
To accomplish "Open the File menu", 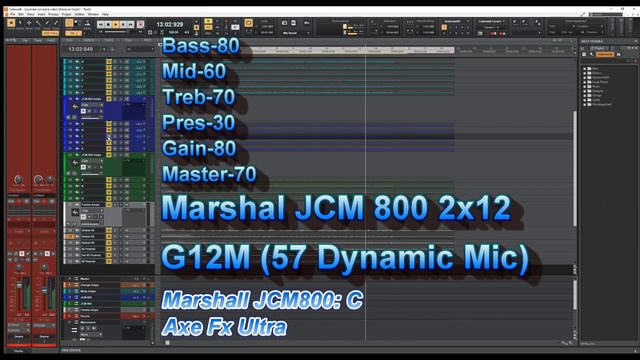I will [x=13, y=14].
